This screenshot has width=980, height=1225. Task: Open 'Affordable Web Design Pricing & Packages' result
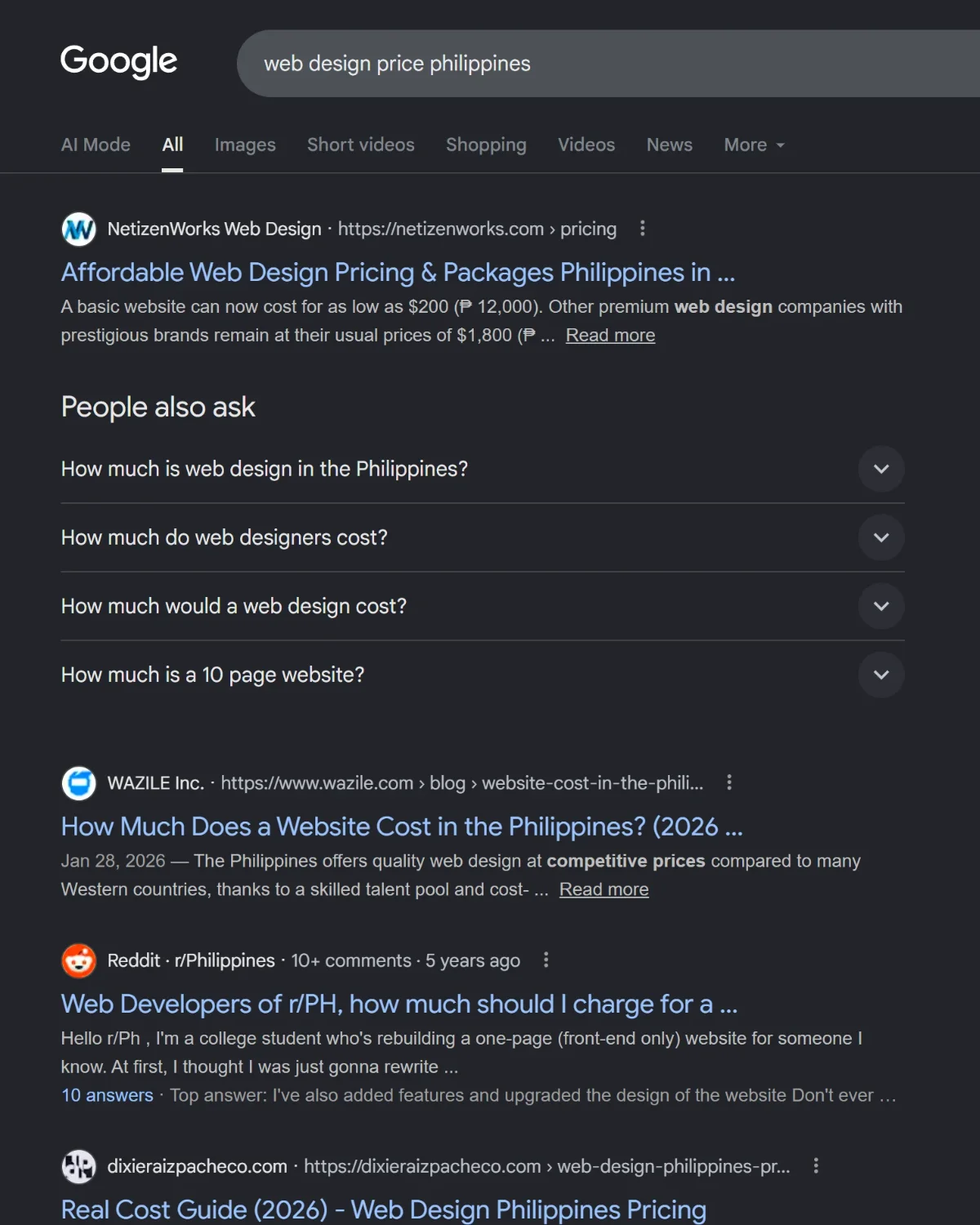click(x=399, y=272)
